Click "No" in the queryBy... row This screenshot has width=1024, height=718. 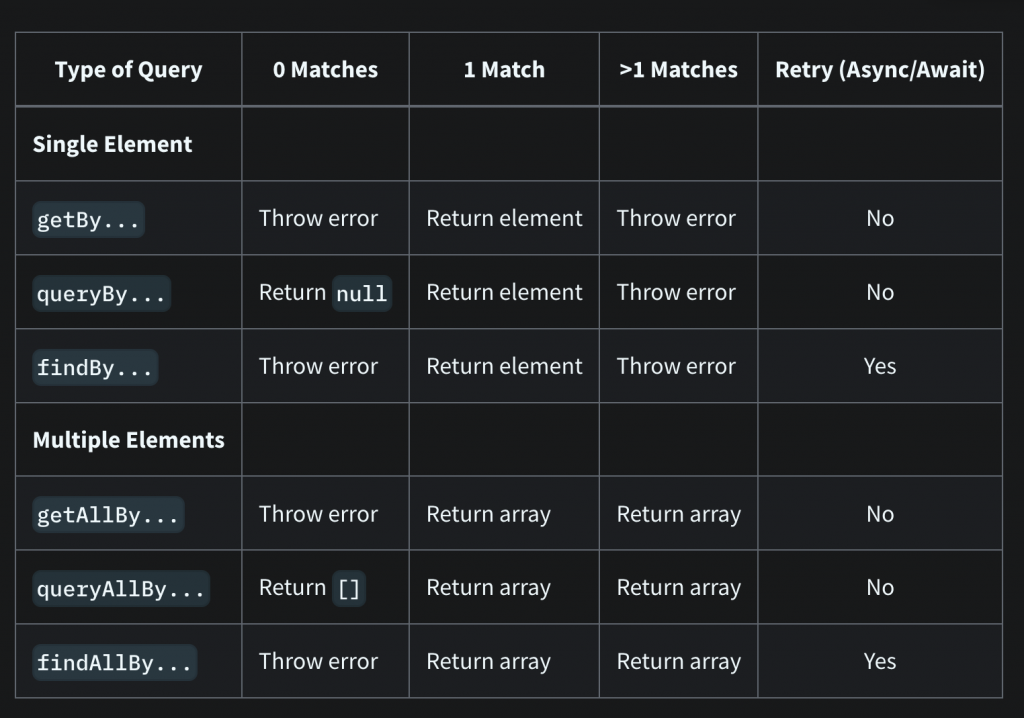click(880, 292)
